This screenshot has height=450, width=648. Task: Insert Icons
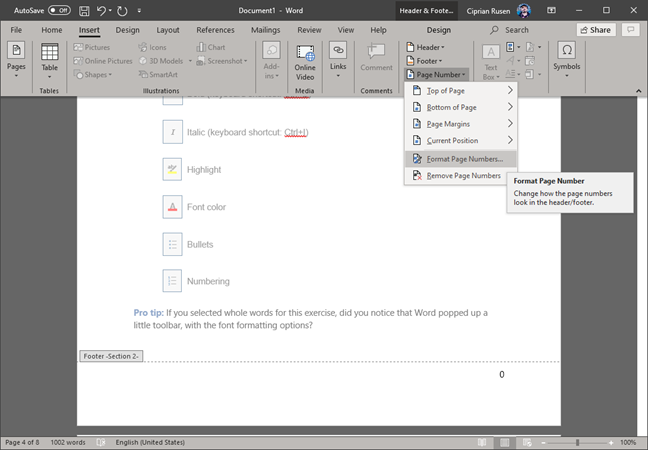(x=152, y=47)
